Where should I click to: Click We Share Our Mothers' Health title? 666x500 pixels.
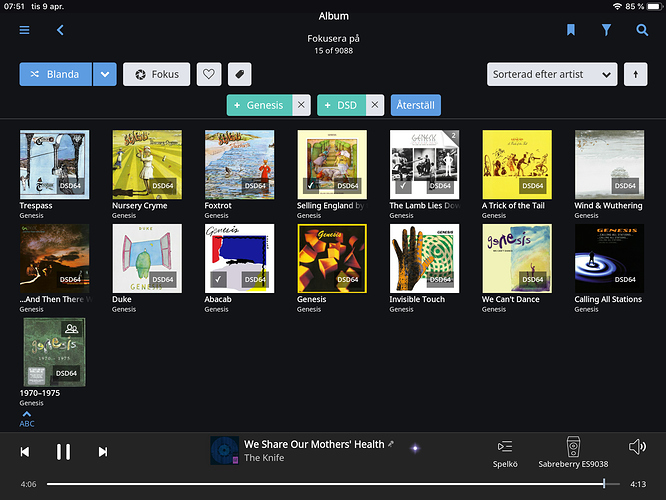[314, 444]
